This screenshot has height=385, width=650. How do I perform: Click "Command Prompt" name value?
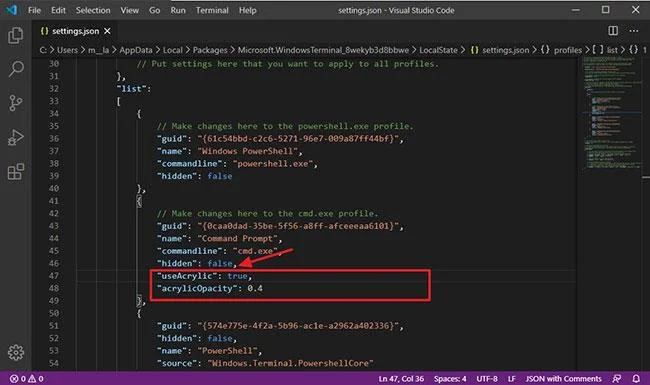click(237, 238)
